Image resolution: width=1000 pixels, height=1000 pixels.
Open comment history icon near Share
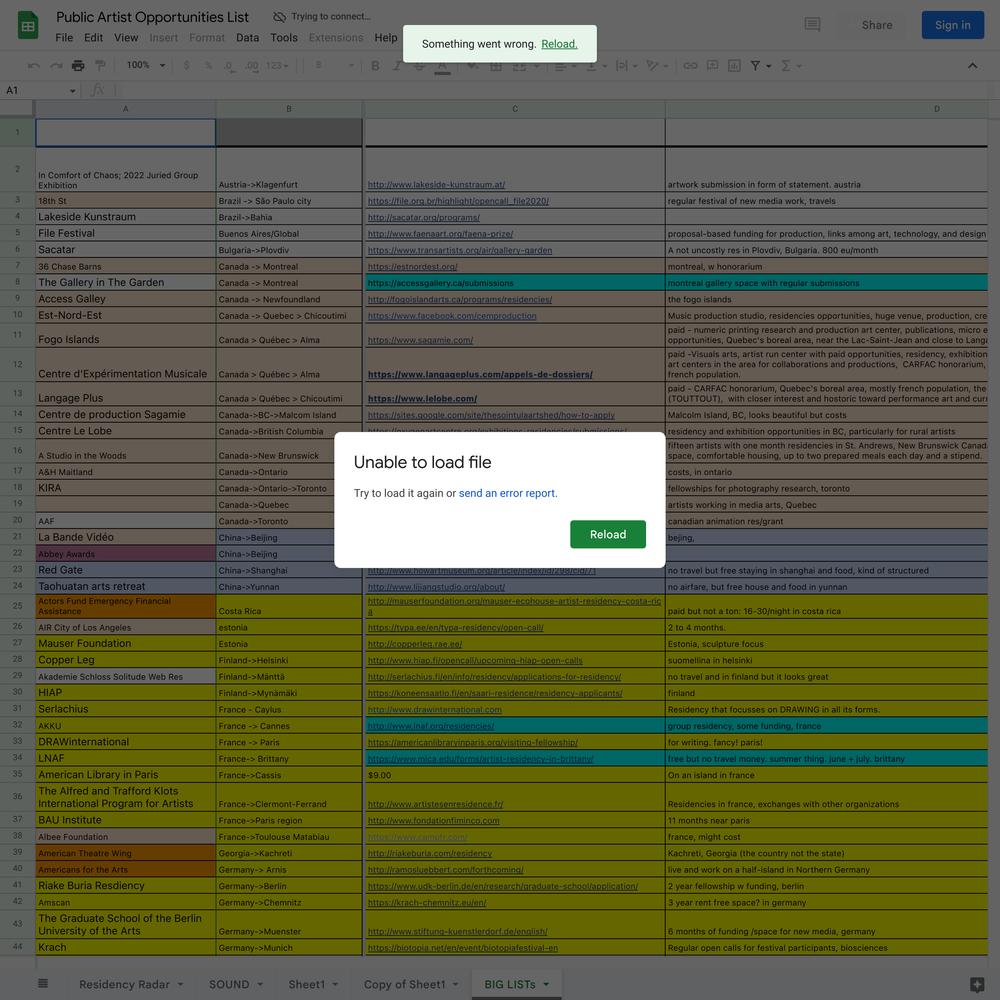pos(812,25)
